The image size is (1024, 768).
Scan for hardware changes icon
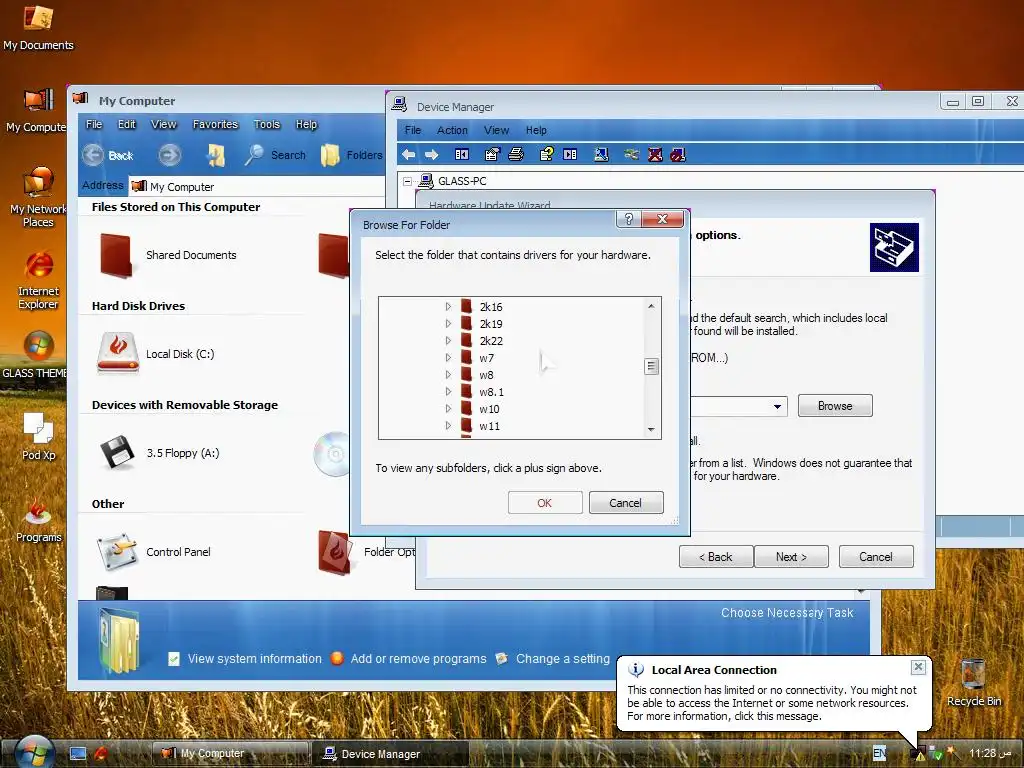point(601,155)
